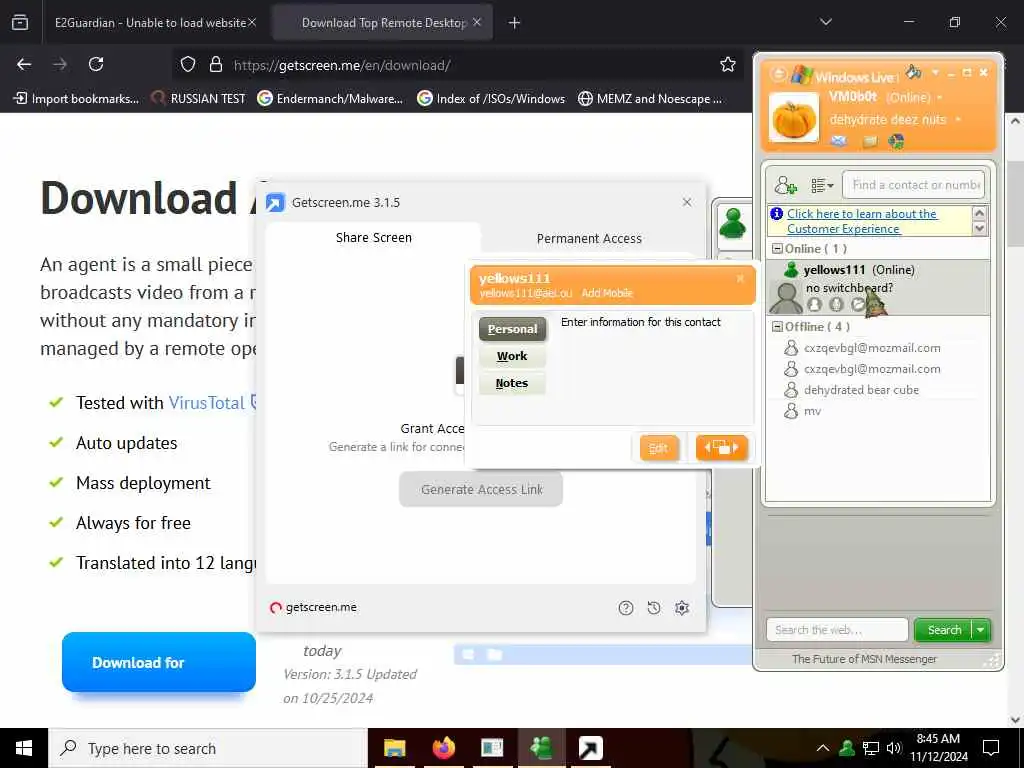The width and height of the screenshot is (1024, 768).
Task: Click the browser URL address bar
Action: [457, 65]
